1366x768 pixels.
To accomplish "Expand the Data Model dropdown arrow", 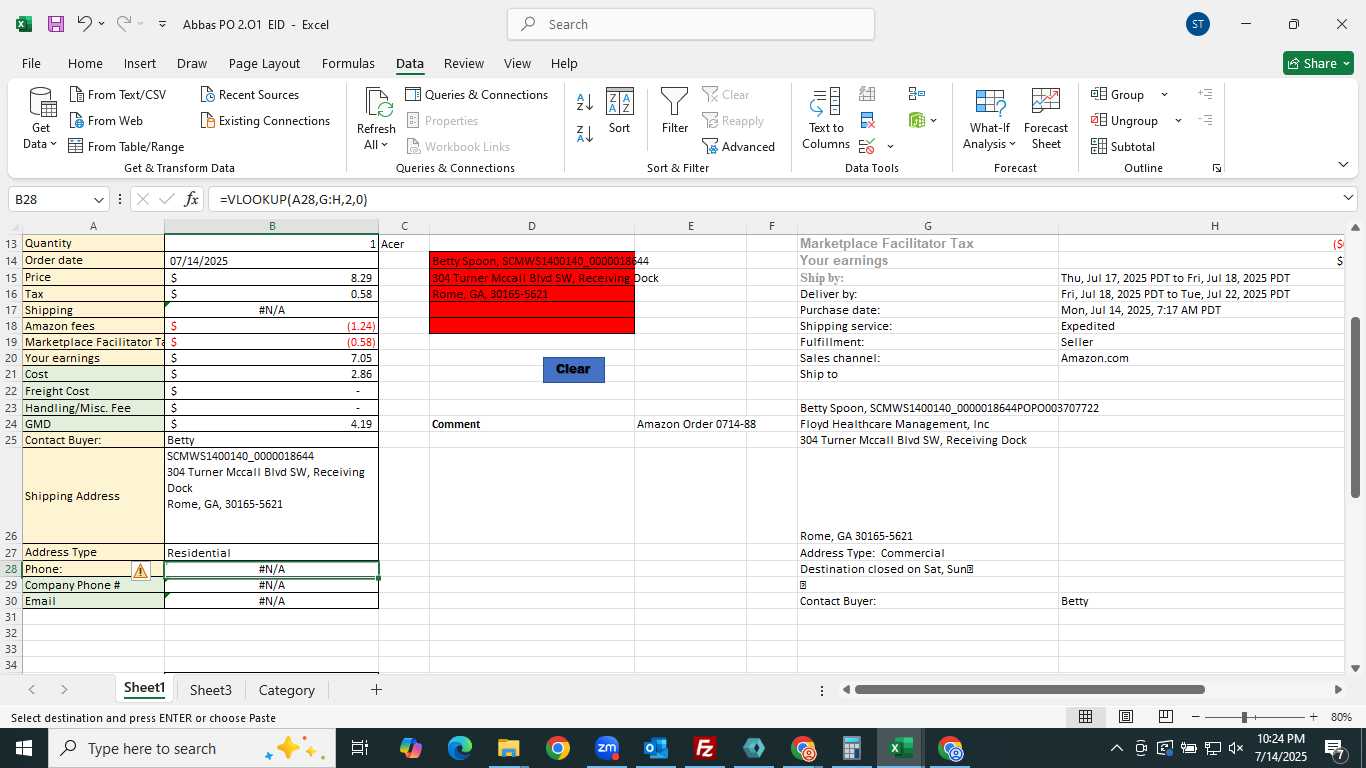I will [934, 121].
